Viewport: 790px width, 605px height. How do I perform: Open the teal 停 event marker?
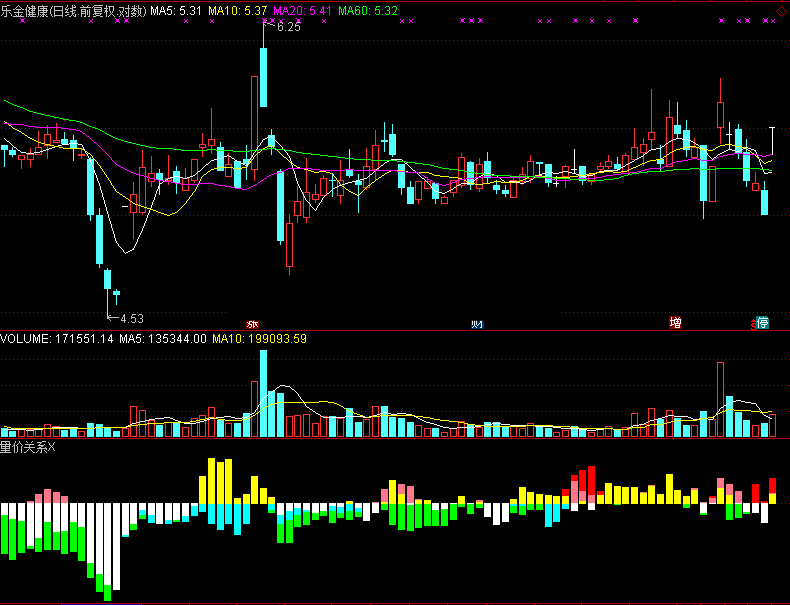763,323
